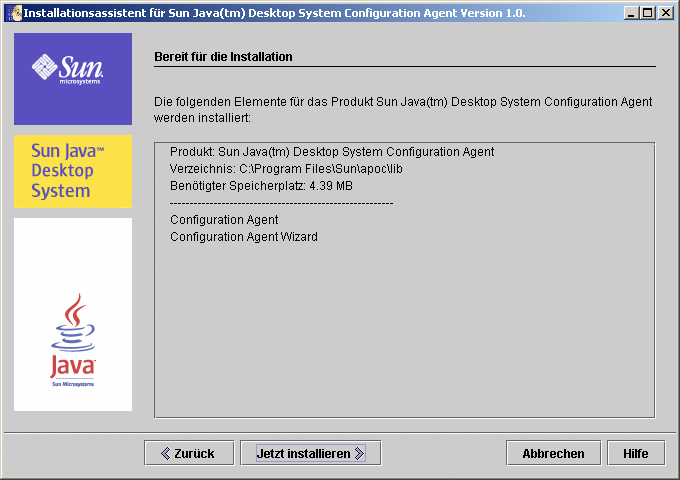Cancel installation with Abbrechen button
Screen dimensions: 680x480
(553, 453)
